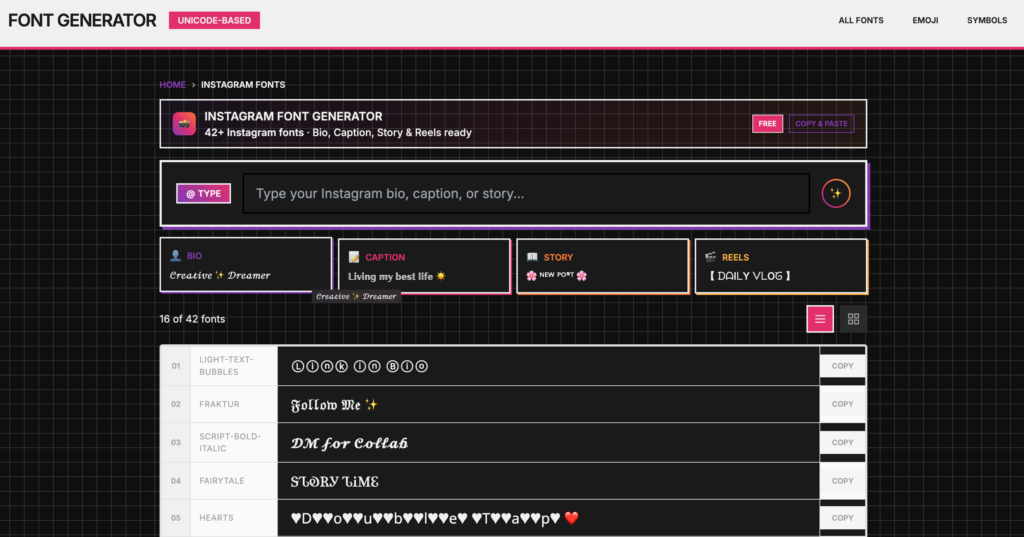Choose the Story preset card
1024x537 pixels.
coord(602,266)
